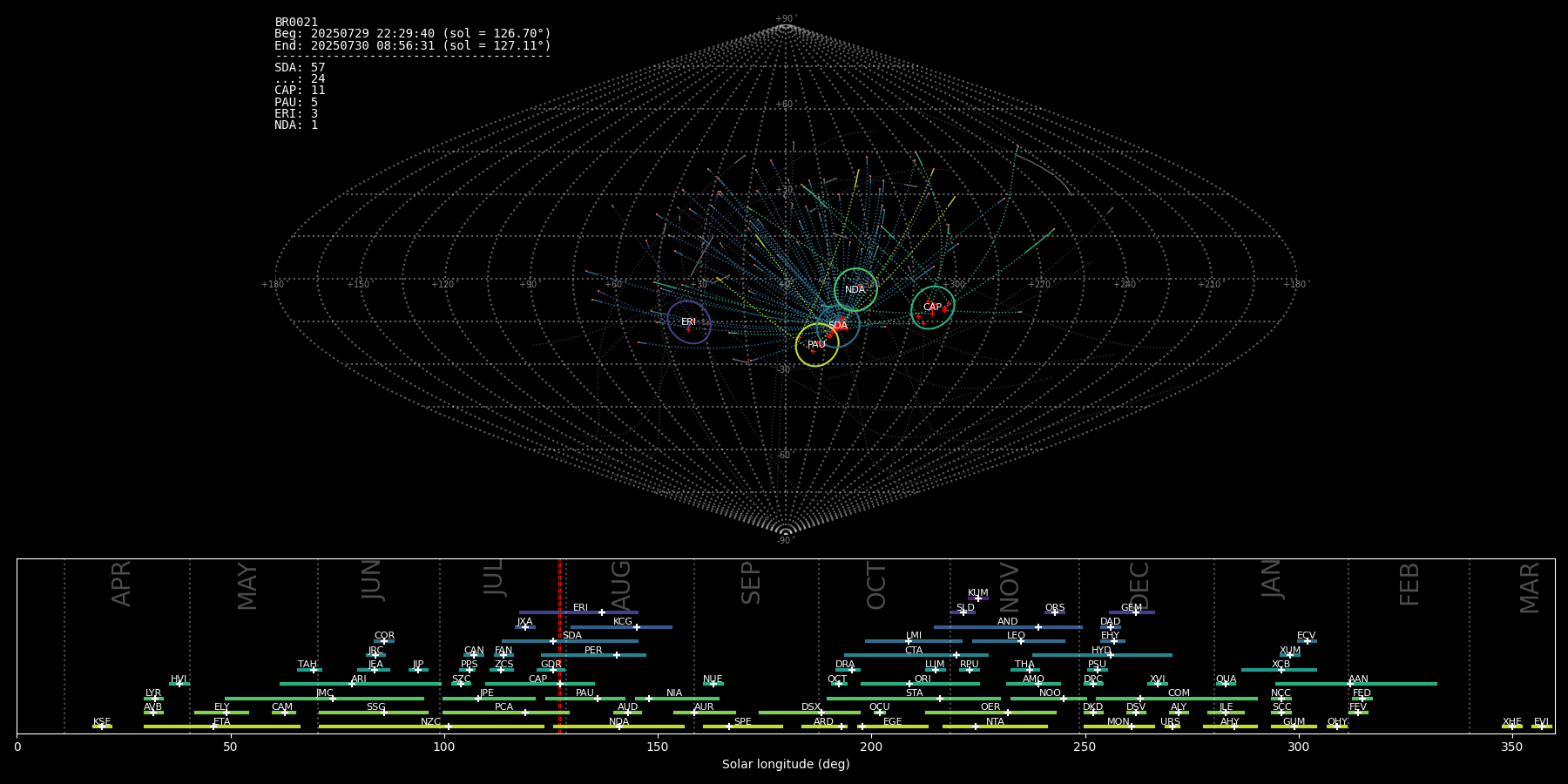Click the ORS shower label in timeline

pyautogui.click(x=1055, y=608)
